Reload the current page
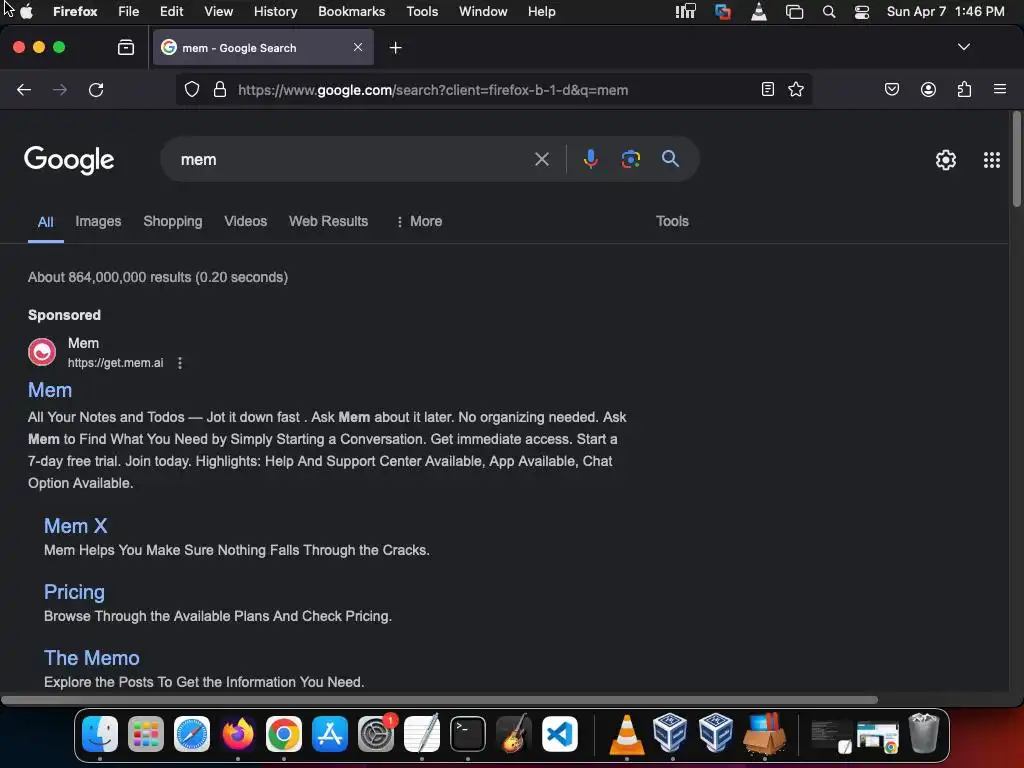 [x=96, y=89]
